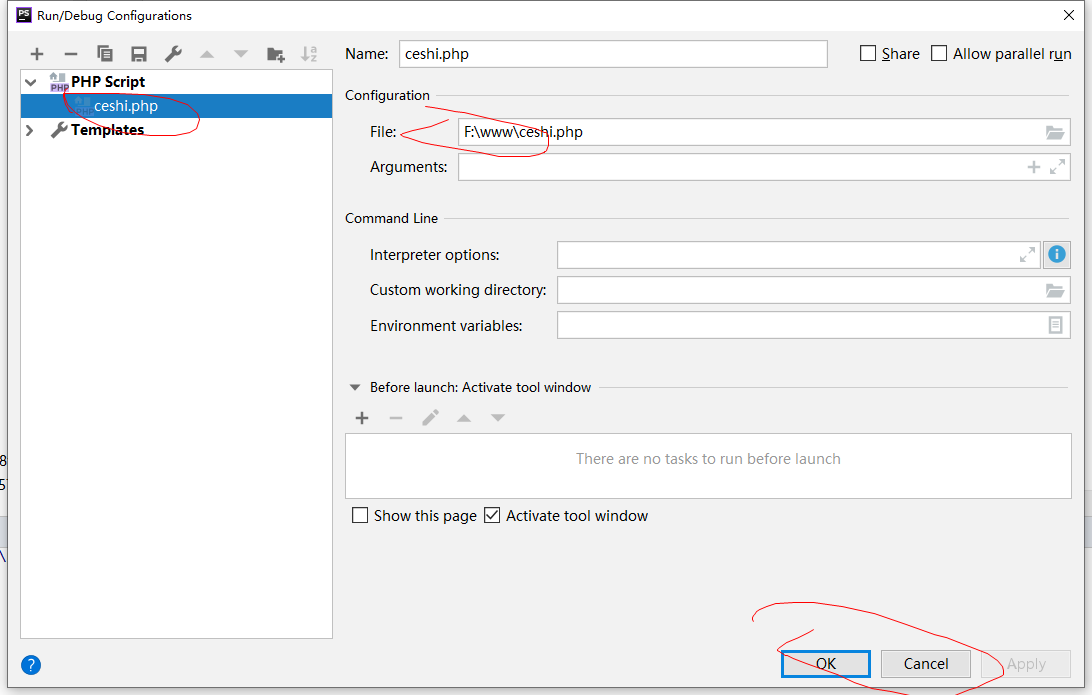Sort configurations alphabetically
Screen dimensions: 1092x695
pos(309,54)
